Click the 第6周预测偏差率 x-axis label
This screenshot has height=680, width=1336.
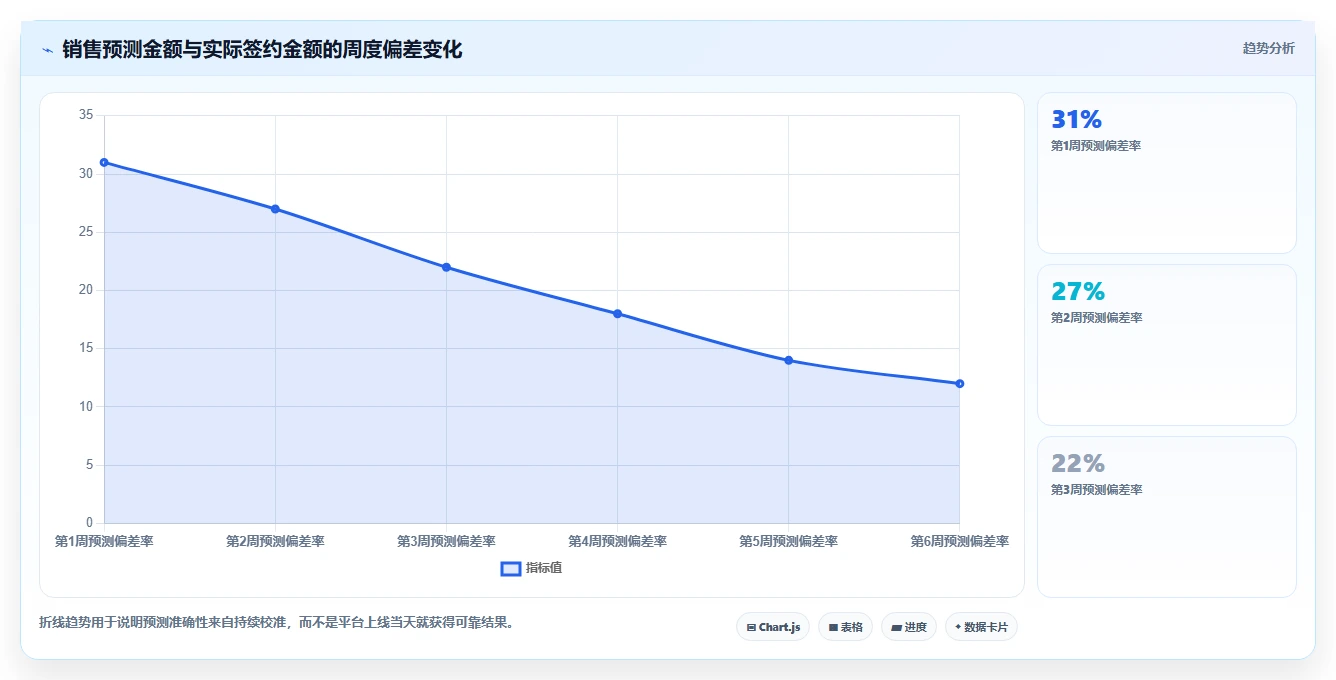[x=959, y=541]
